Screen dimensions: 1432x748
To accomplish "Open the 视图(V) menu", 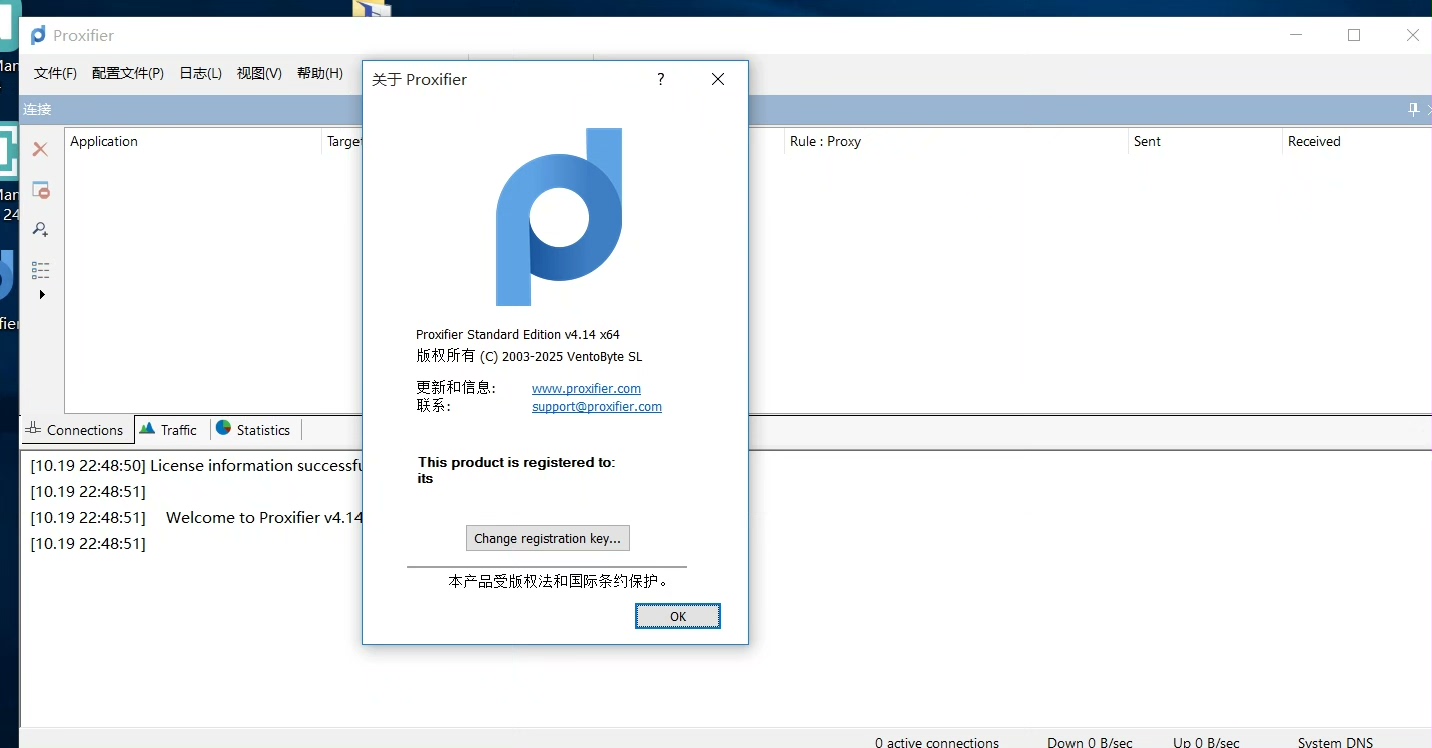I will tap(259, 73).
